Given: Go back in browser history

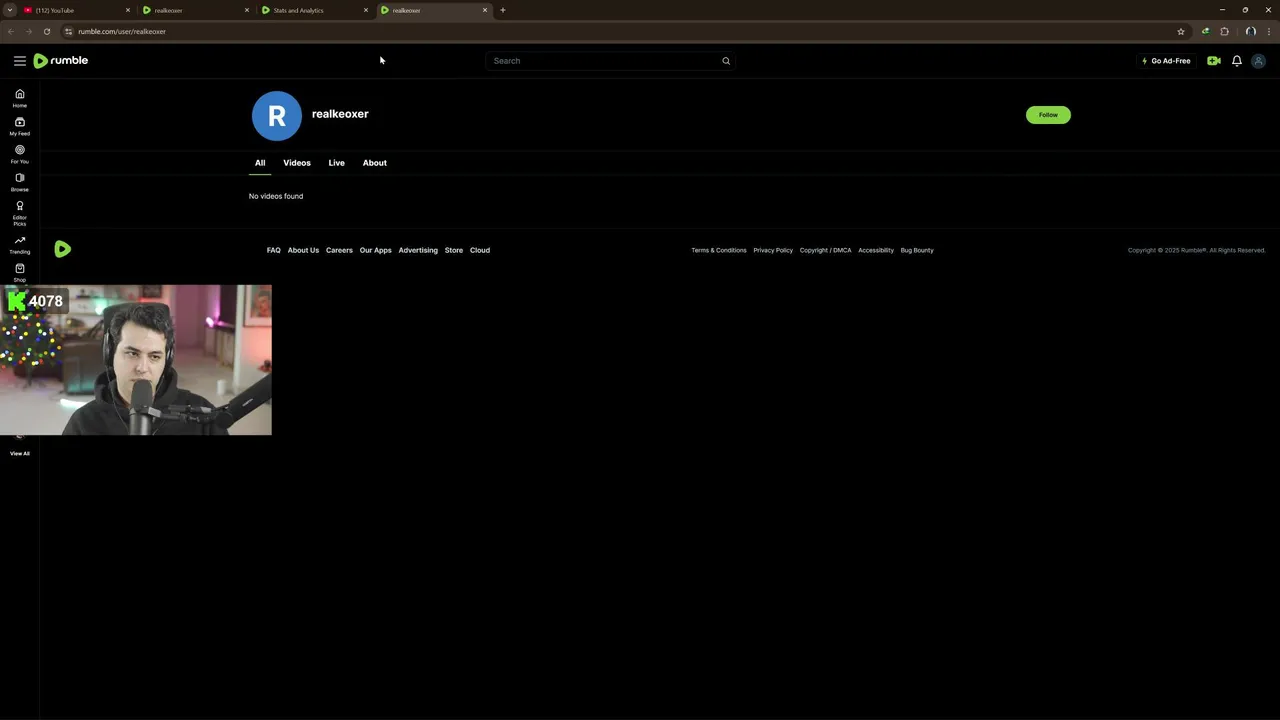Looking at the screenshot, I should (10, 31).
